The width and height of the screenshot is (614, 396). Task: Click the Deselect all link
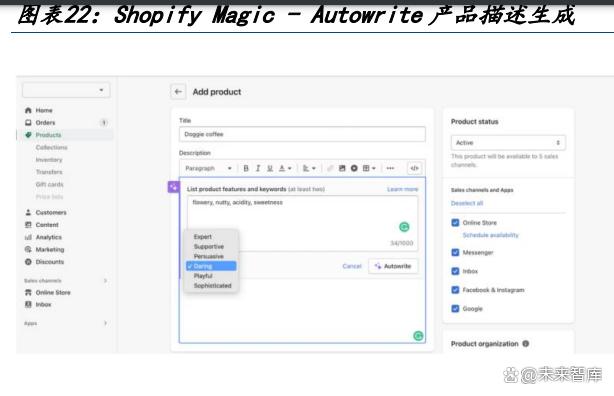467,203
